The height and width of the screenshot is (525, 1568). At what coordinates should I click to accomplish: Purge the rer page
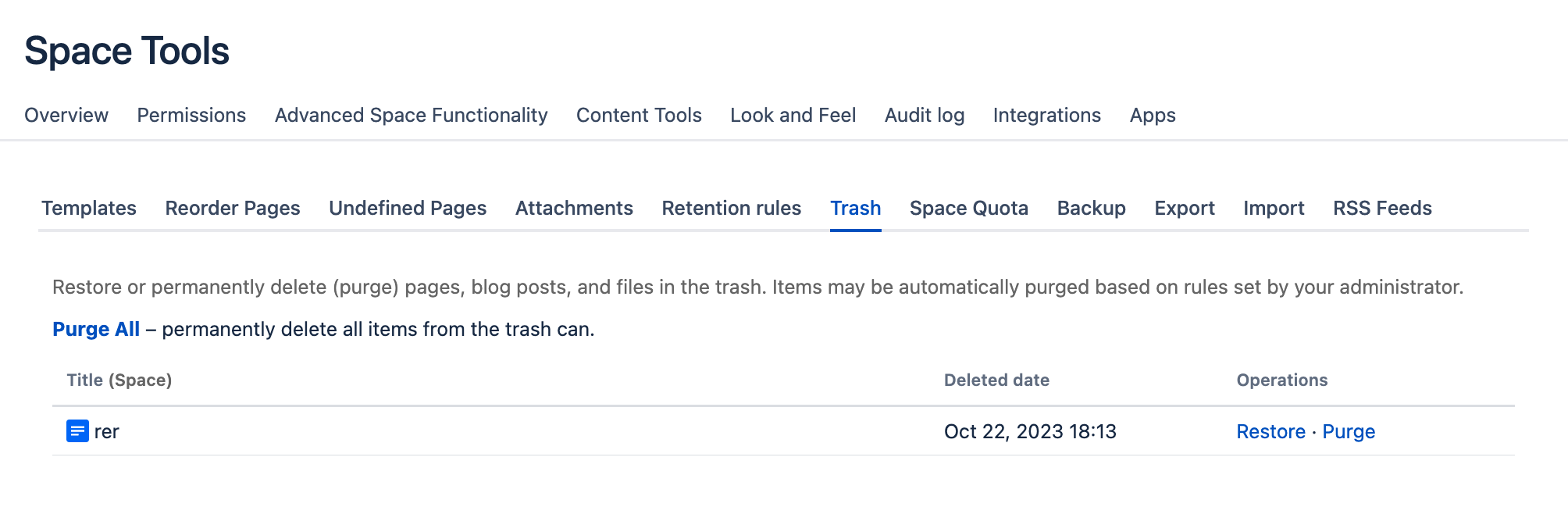coord(1349,431)
